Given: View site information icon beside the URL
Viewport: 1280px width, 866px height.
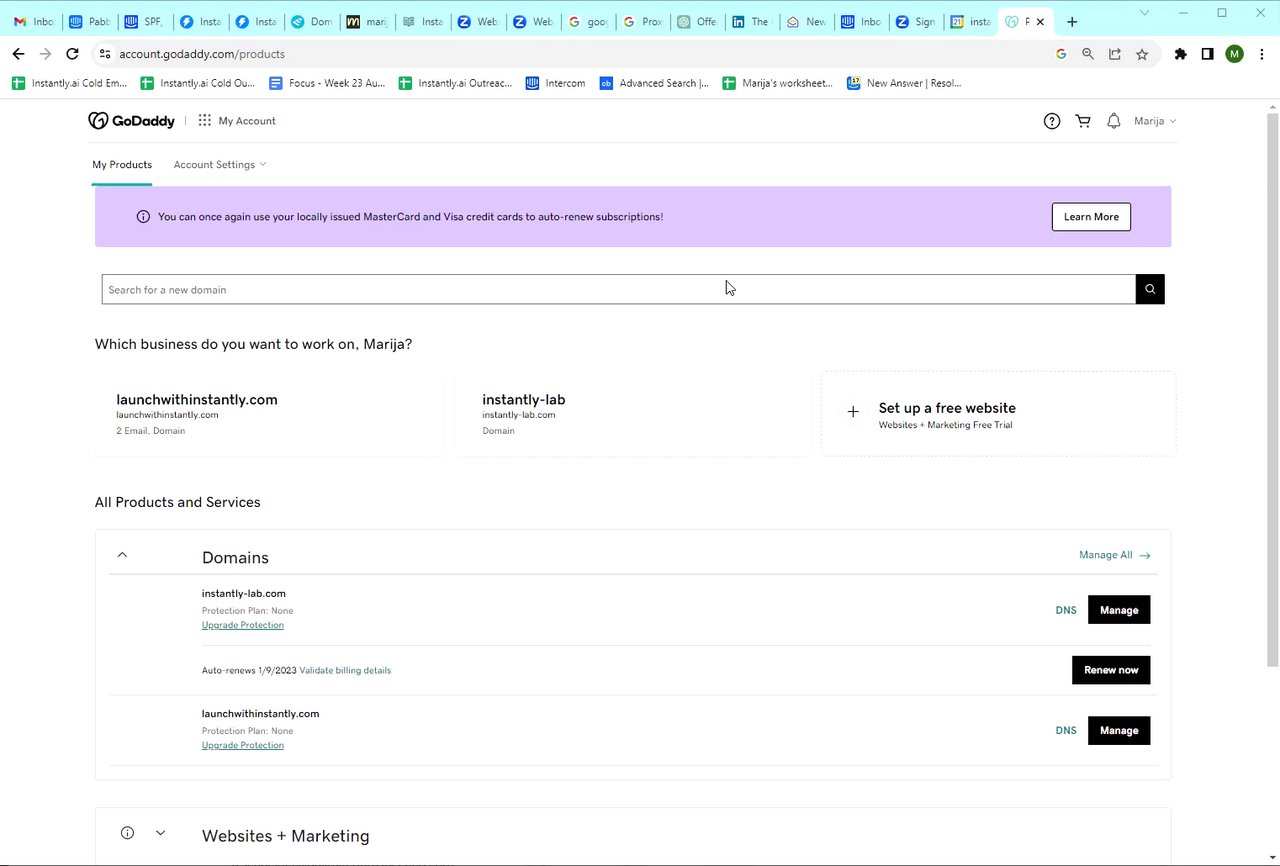Looking at the screenshot, I should coord(105,54).
